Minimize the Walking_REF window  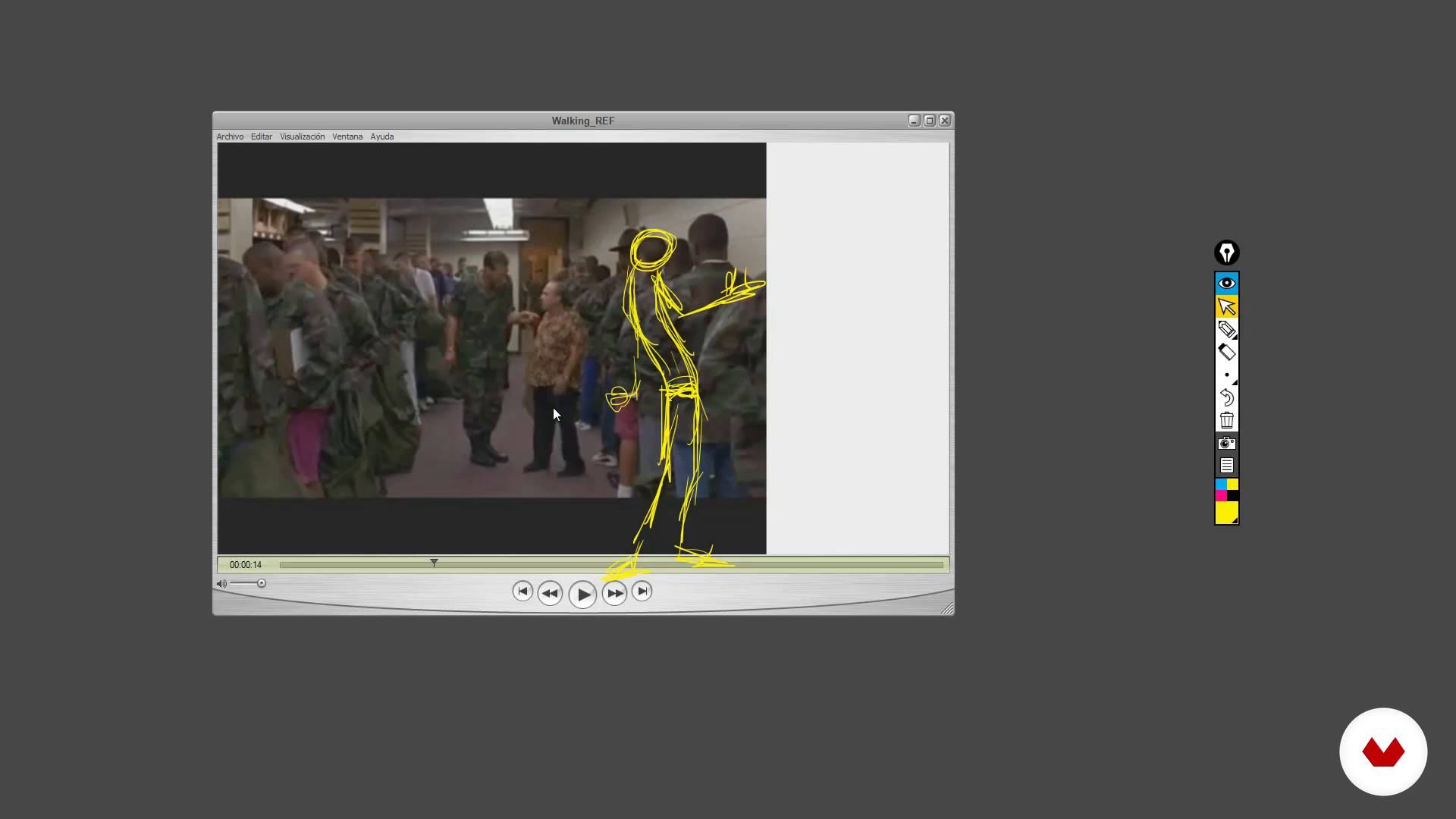(x=914, y=121)
